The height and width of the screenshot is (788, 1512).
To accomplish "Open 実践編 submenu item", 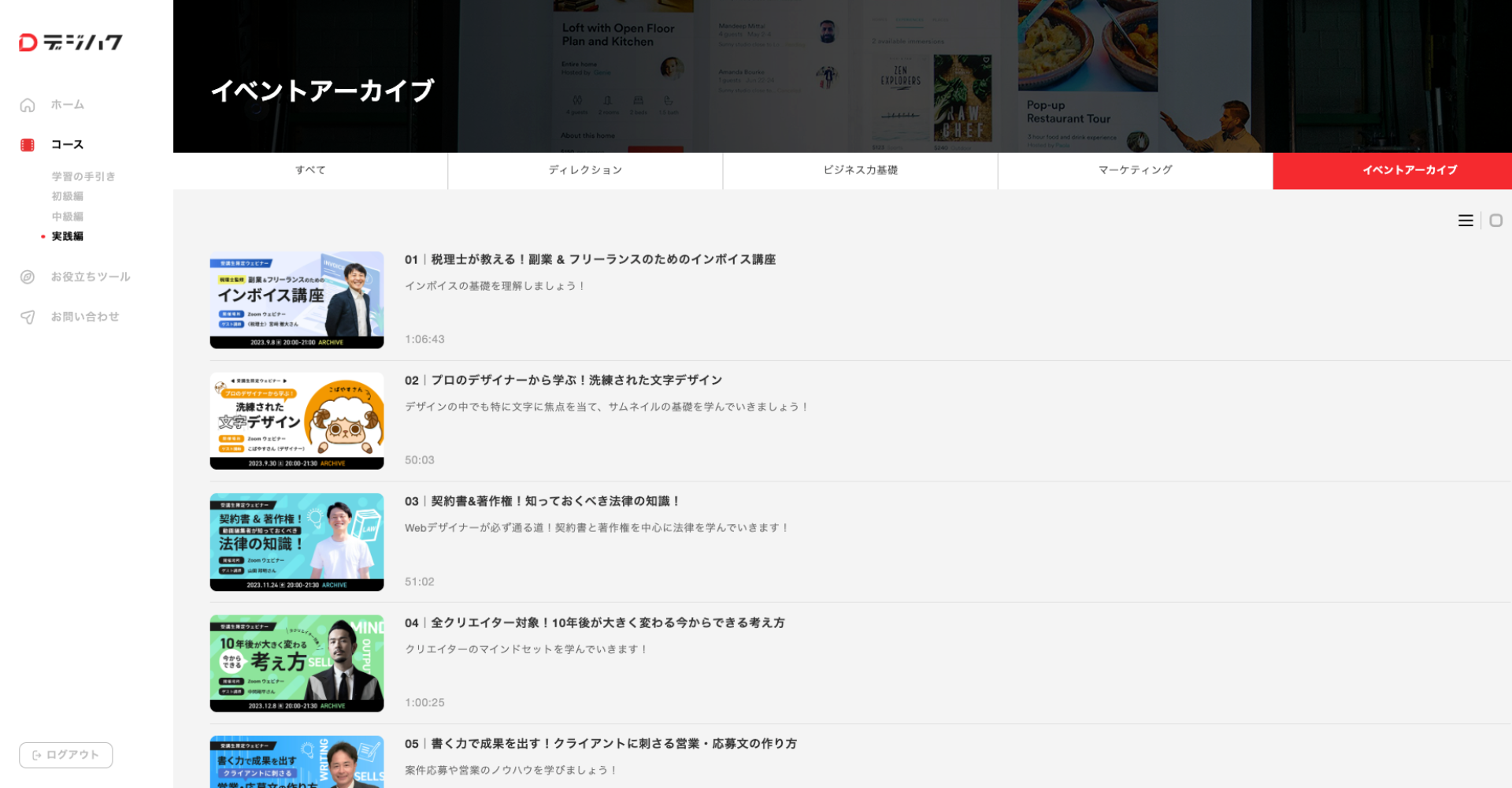I will pos(68,236).
